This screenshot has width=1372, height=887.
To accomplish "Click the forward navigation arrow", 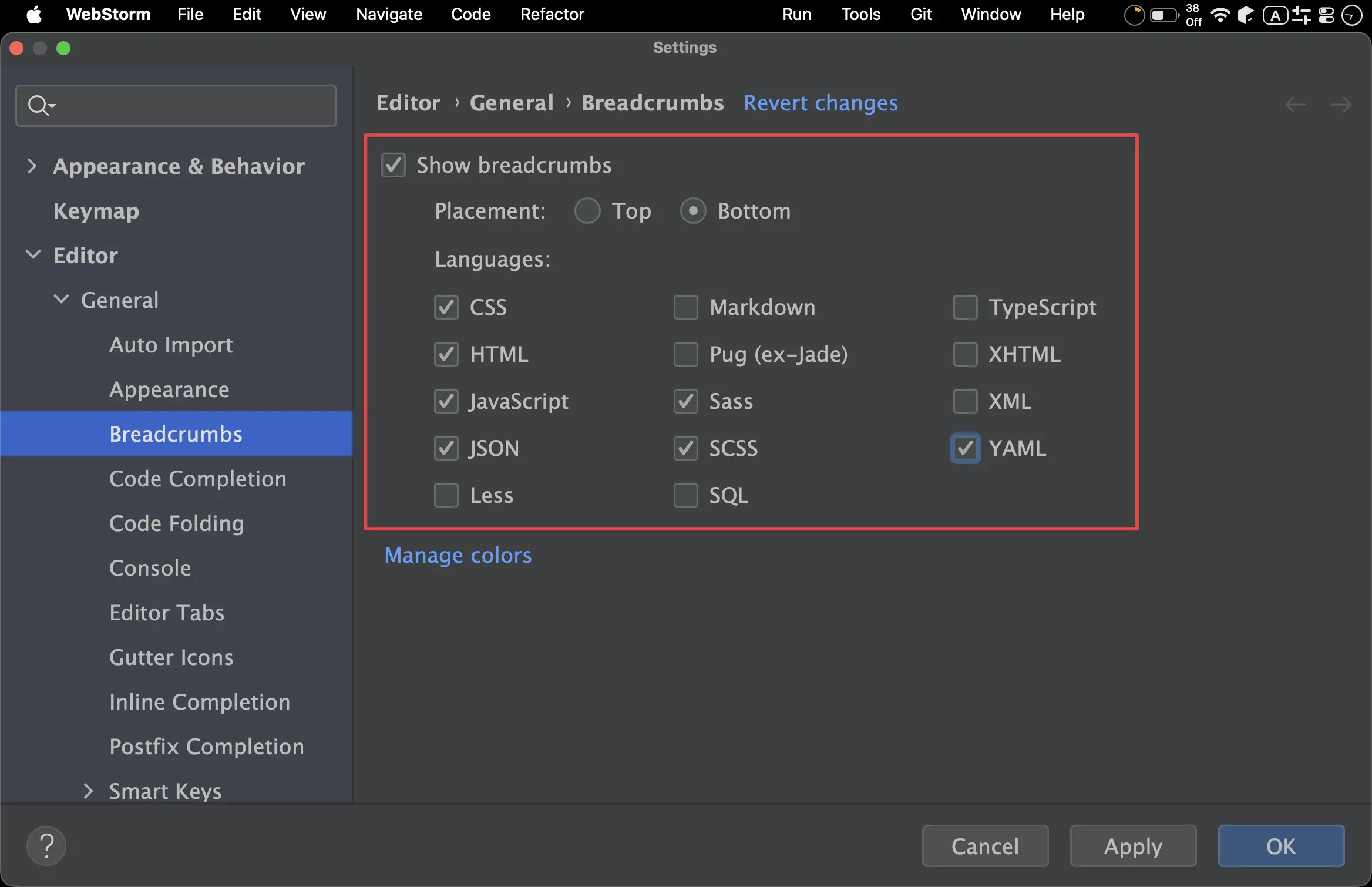I will click(1341, 105).
